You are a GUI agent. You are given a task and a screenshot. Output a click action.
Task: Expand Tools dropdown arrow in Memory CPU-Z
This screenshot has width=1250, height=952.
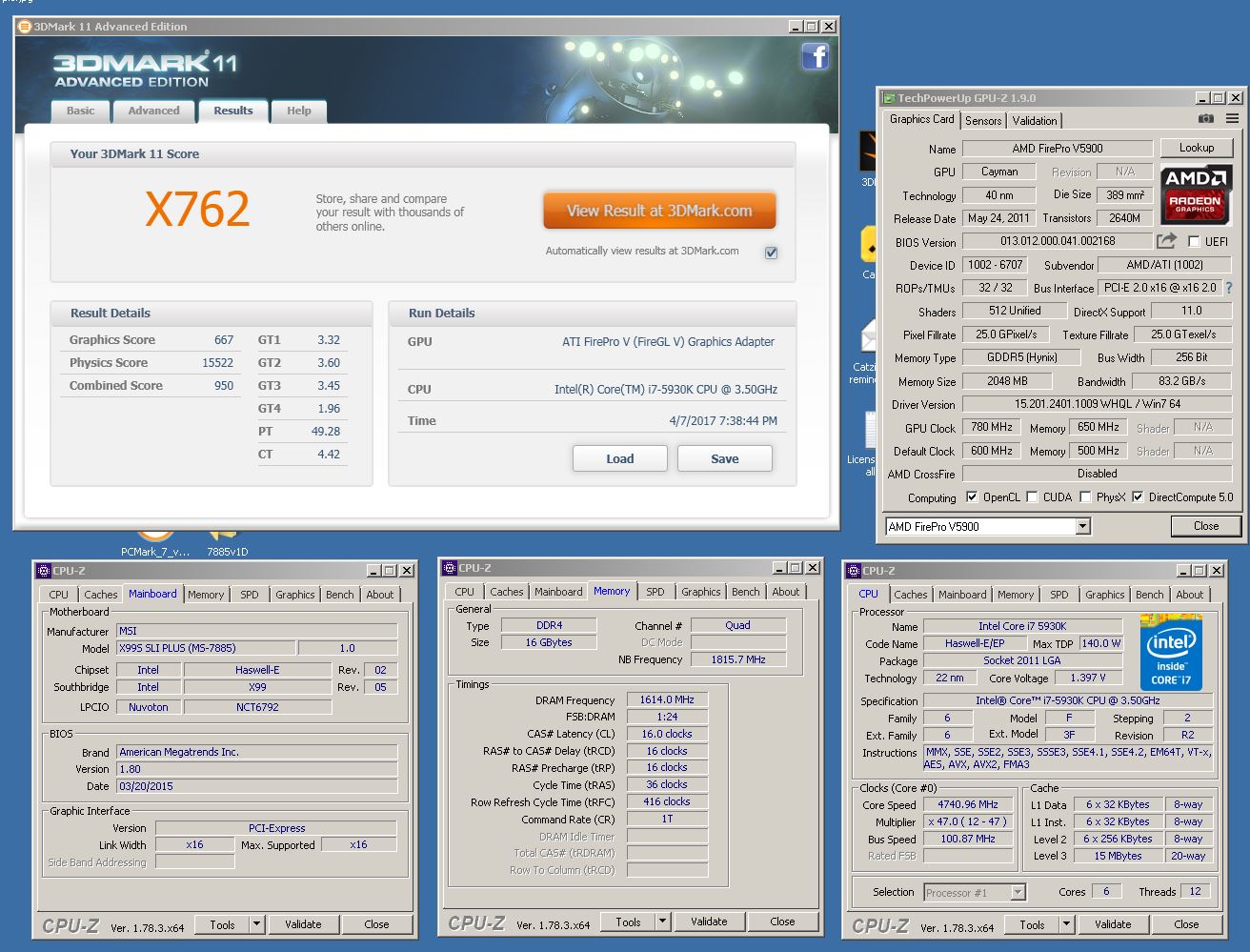point(662,922)
